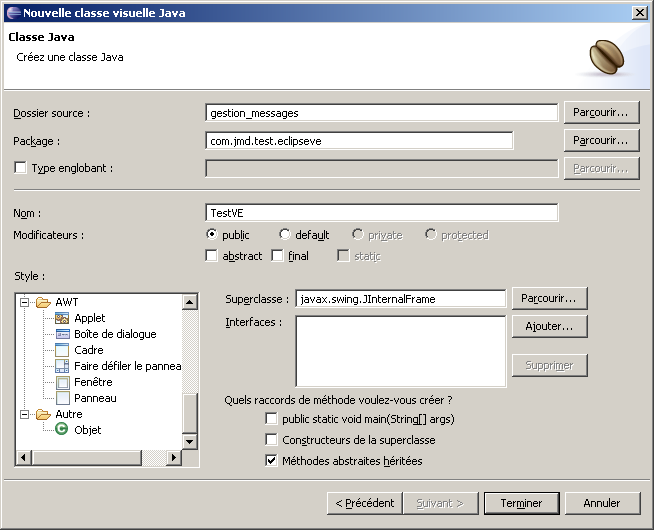This screenshot has width=654, height=530.
Task: Click Parcourir next to Dossier source
Action: pos(601,112)
